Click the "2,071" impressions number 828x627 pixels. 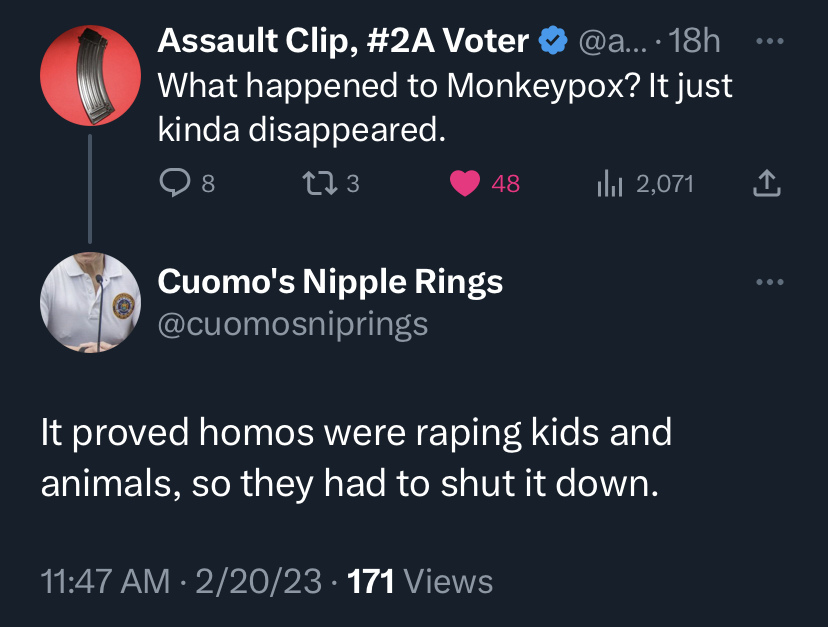[x=664, y=183]
